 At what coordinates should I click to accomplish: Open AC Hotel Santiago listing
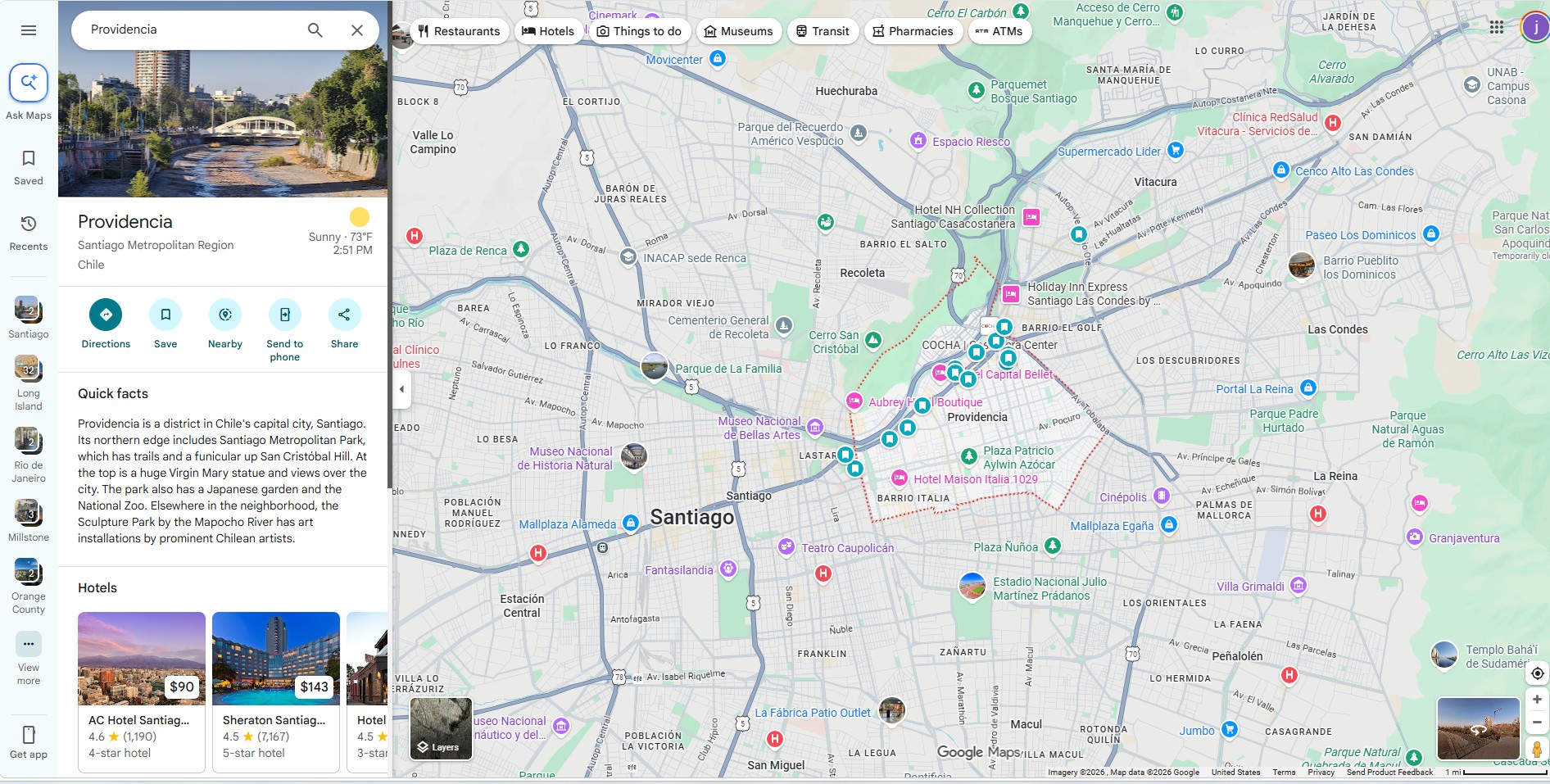141,691
